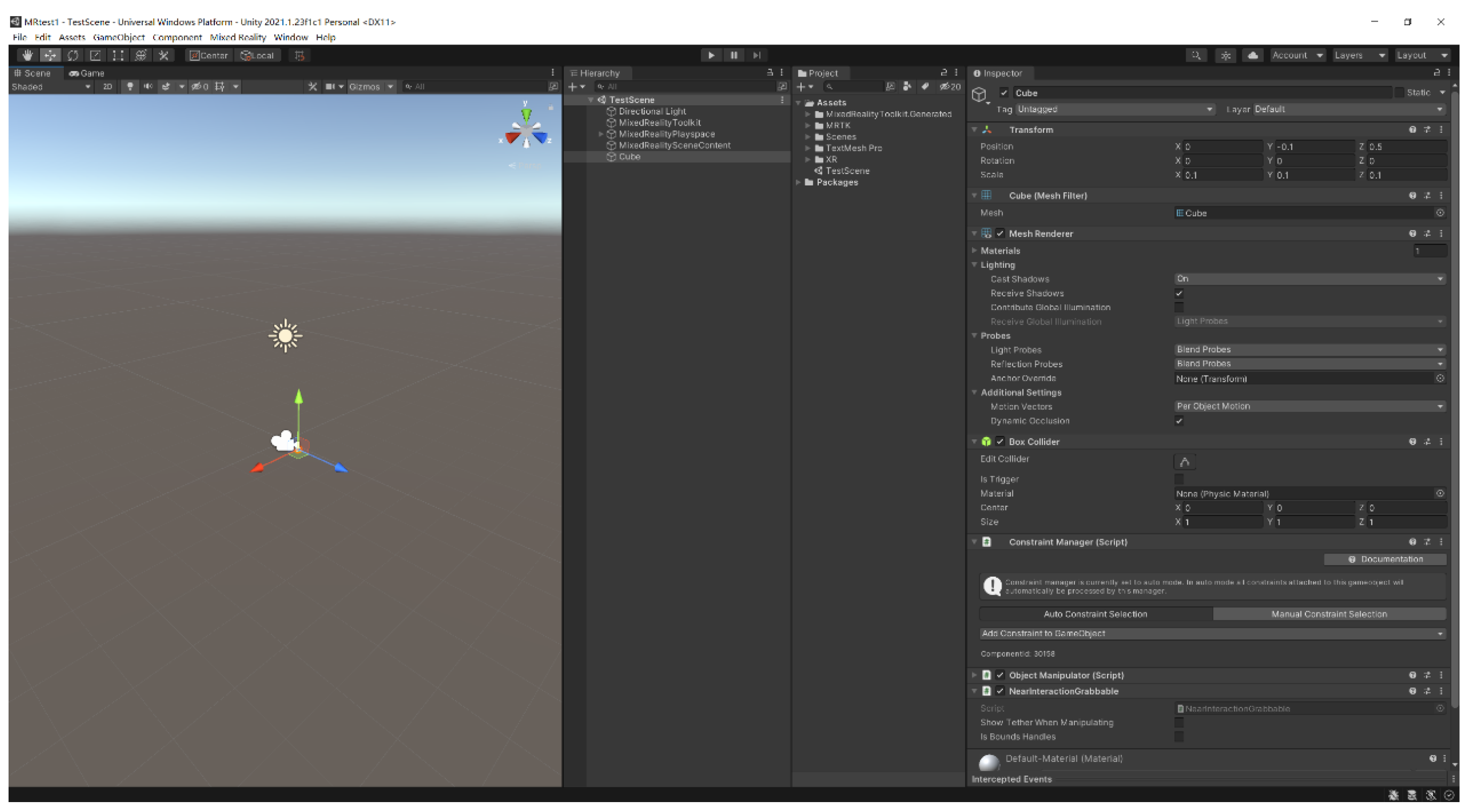
Task: Expand MixedRealityPlayspace in Hierarchy
Action: pyautogui.click(x=600, y=135)
